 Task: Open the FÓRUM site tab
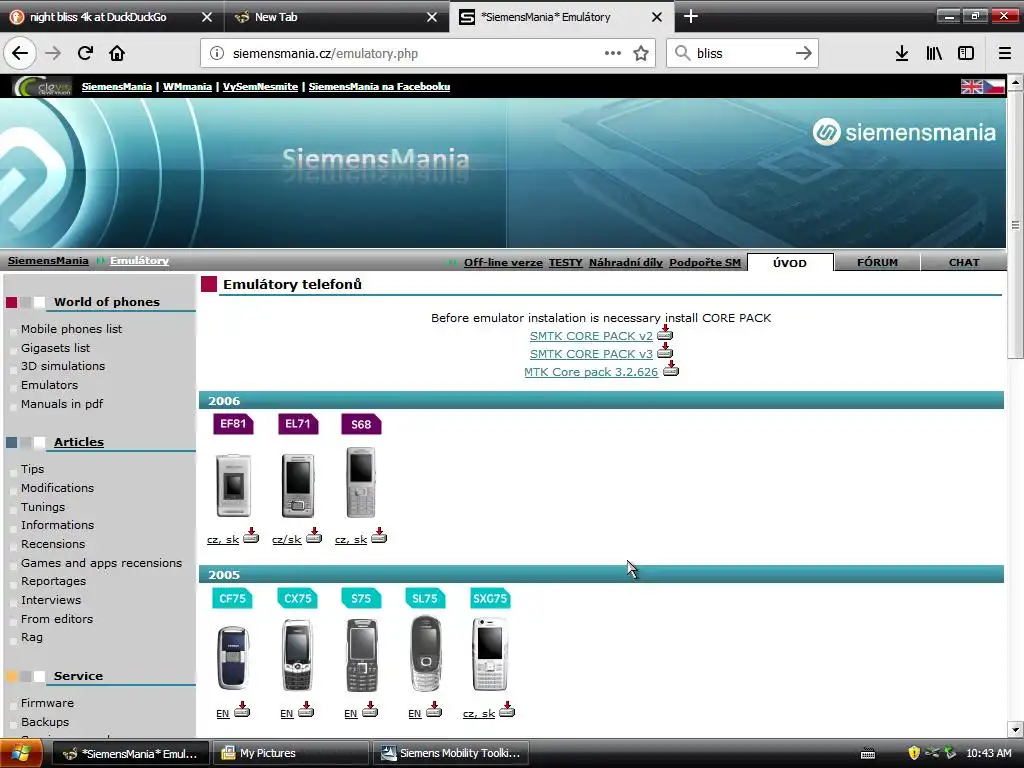point(877,263)
